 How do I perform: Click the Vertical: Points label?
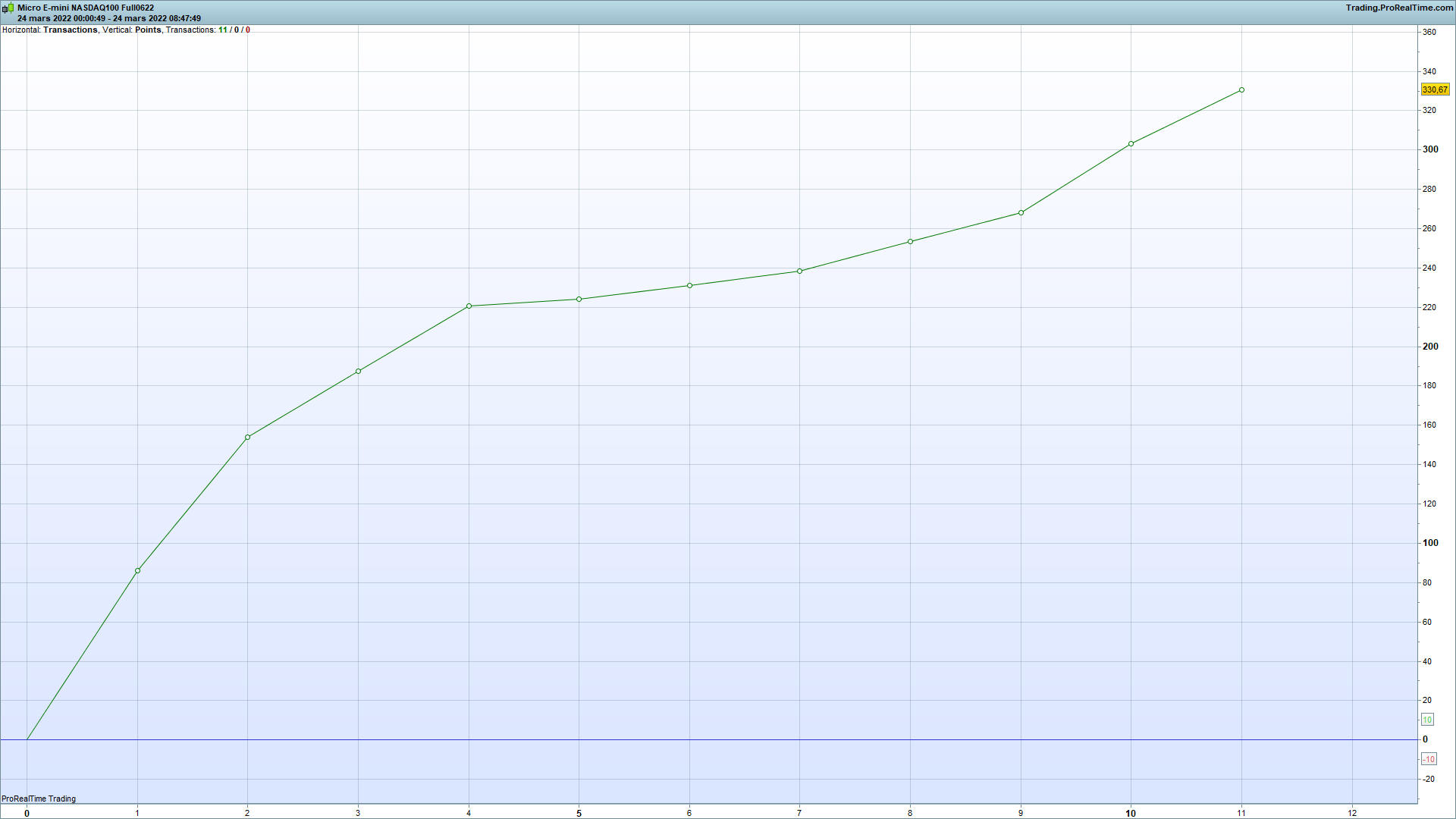pyautogui.click(x=132, y=30)
